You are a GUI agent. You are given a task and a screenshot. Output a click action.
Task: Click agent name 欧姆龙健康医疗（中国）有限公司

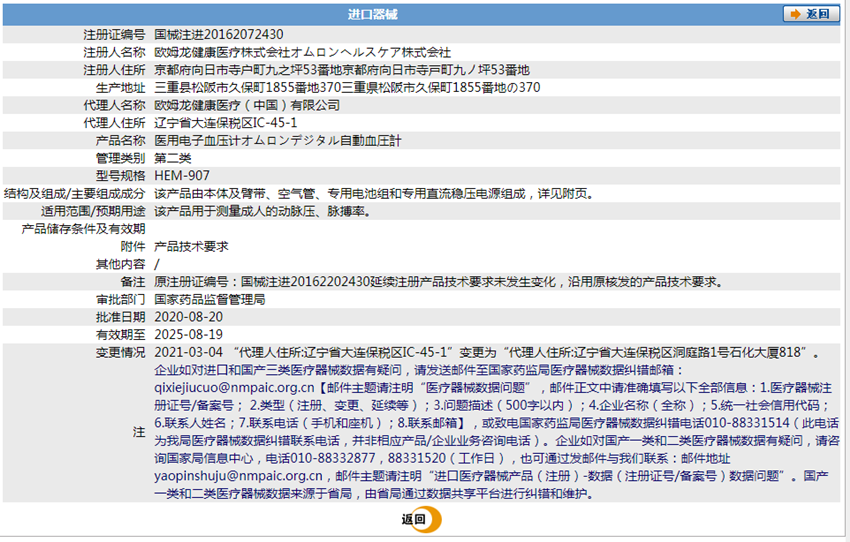(247, 105)
